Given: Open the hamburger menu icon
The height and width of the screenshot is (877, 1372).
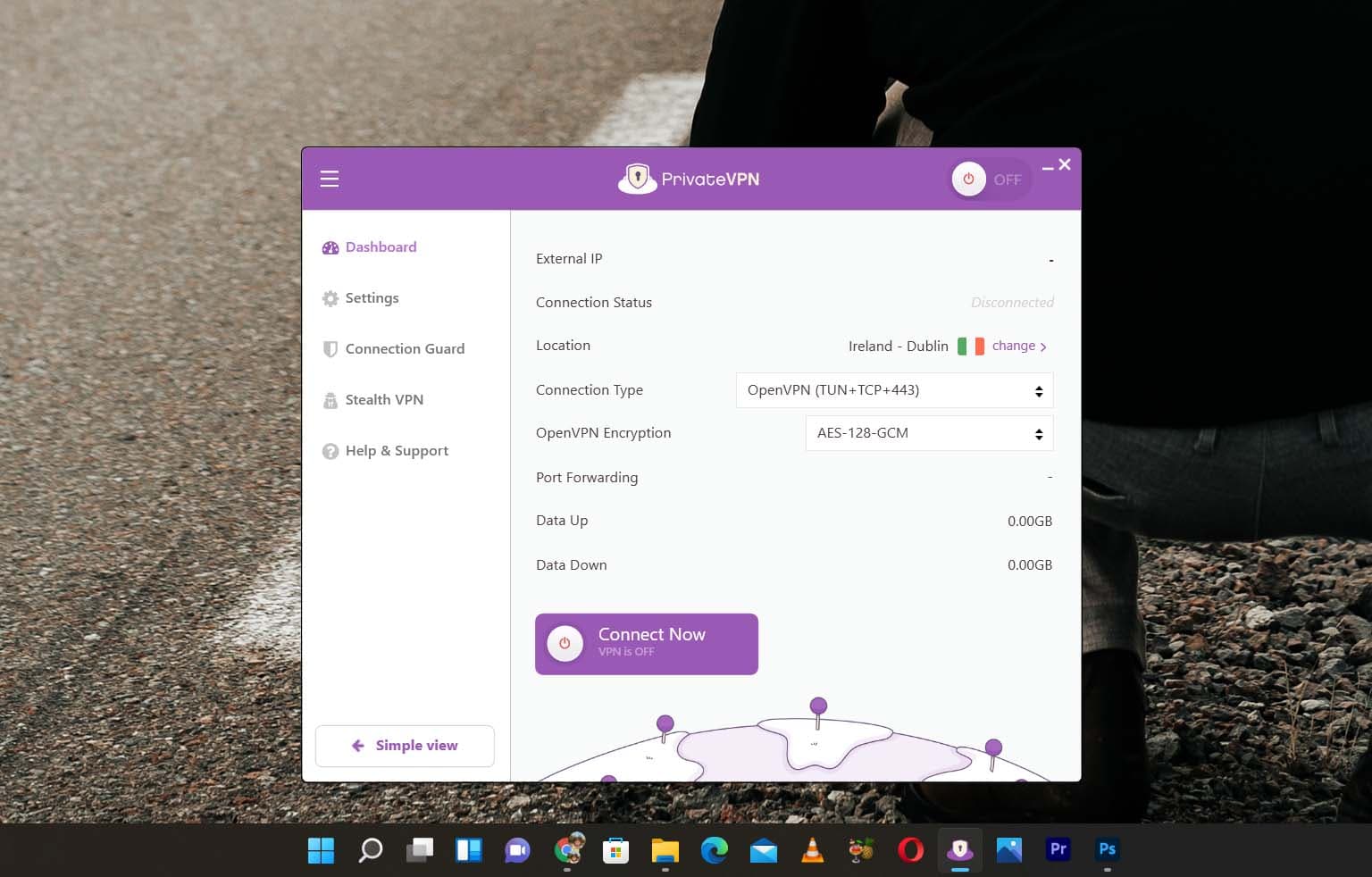Looking at the screenshot, I should tap(330, 179).
